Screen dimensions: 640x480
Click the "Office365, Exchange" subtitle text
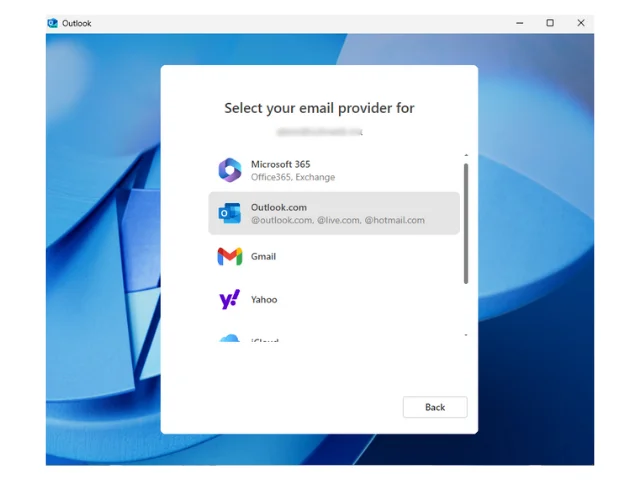[293, 177]
